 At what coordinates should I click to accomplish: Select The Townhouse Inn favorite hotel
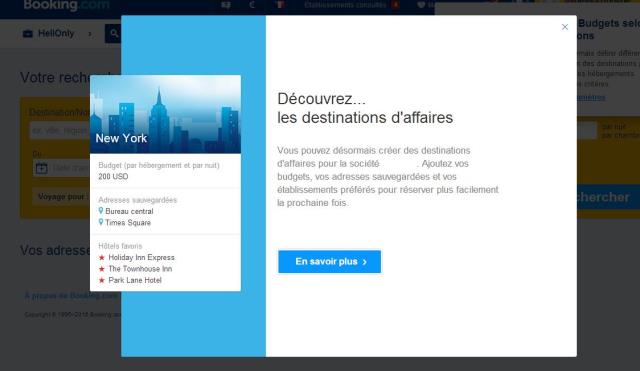(x=140, y=269)
